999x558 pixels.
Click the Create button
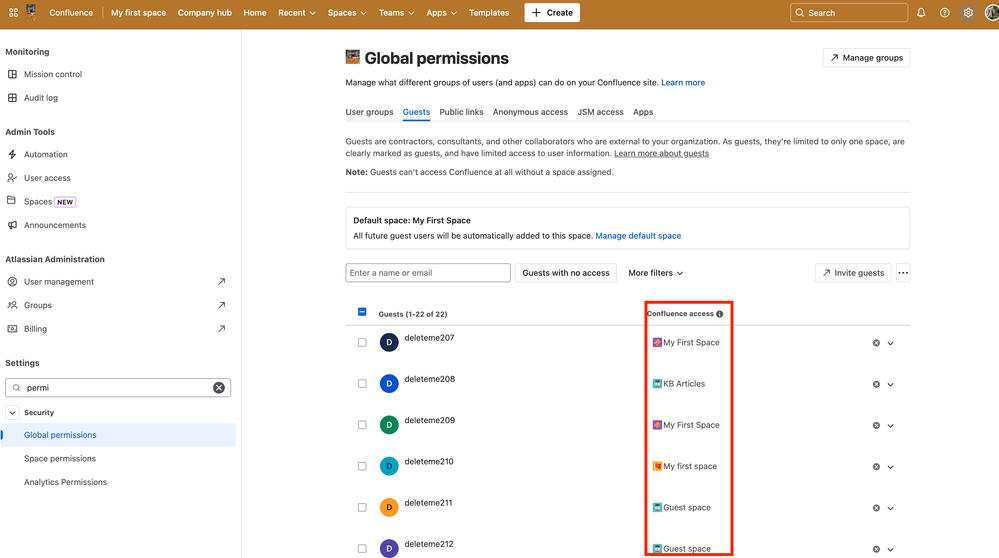[552, 13]
